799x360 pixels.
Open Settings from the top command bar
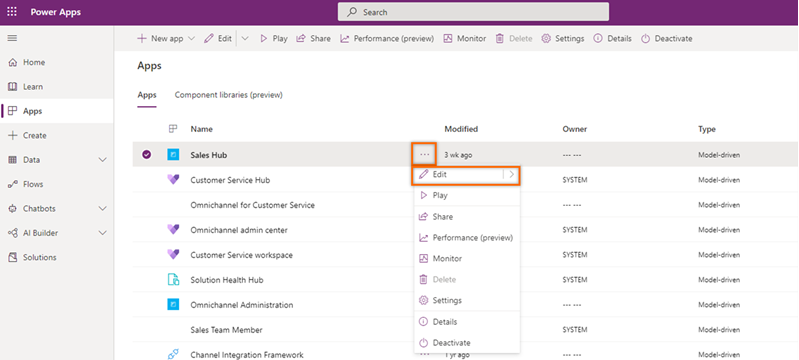(563, 38)
